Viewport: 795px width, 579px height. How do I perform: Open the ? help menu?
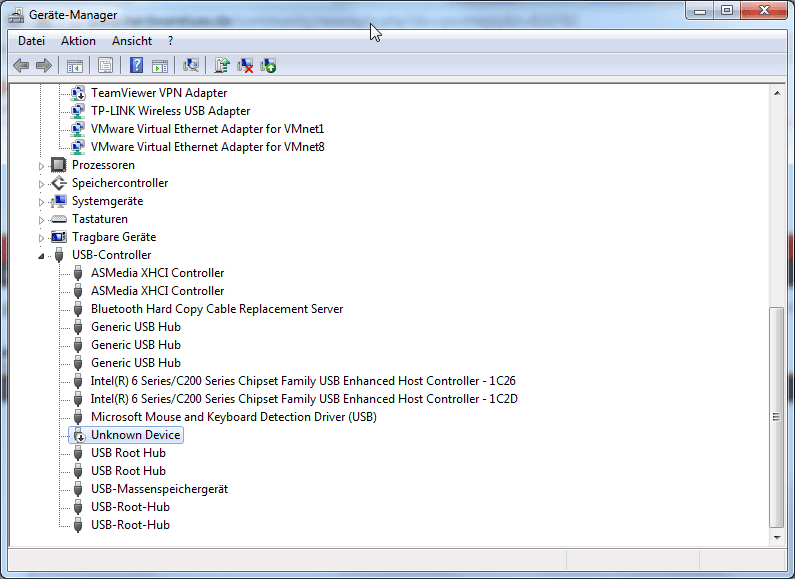click(x=170, y=41)
